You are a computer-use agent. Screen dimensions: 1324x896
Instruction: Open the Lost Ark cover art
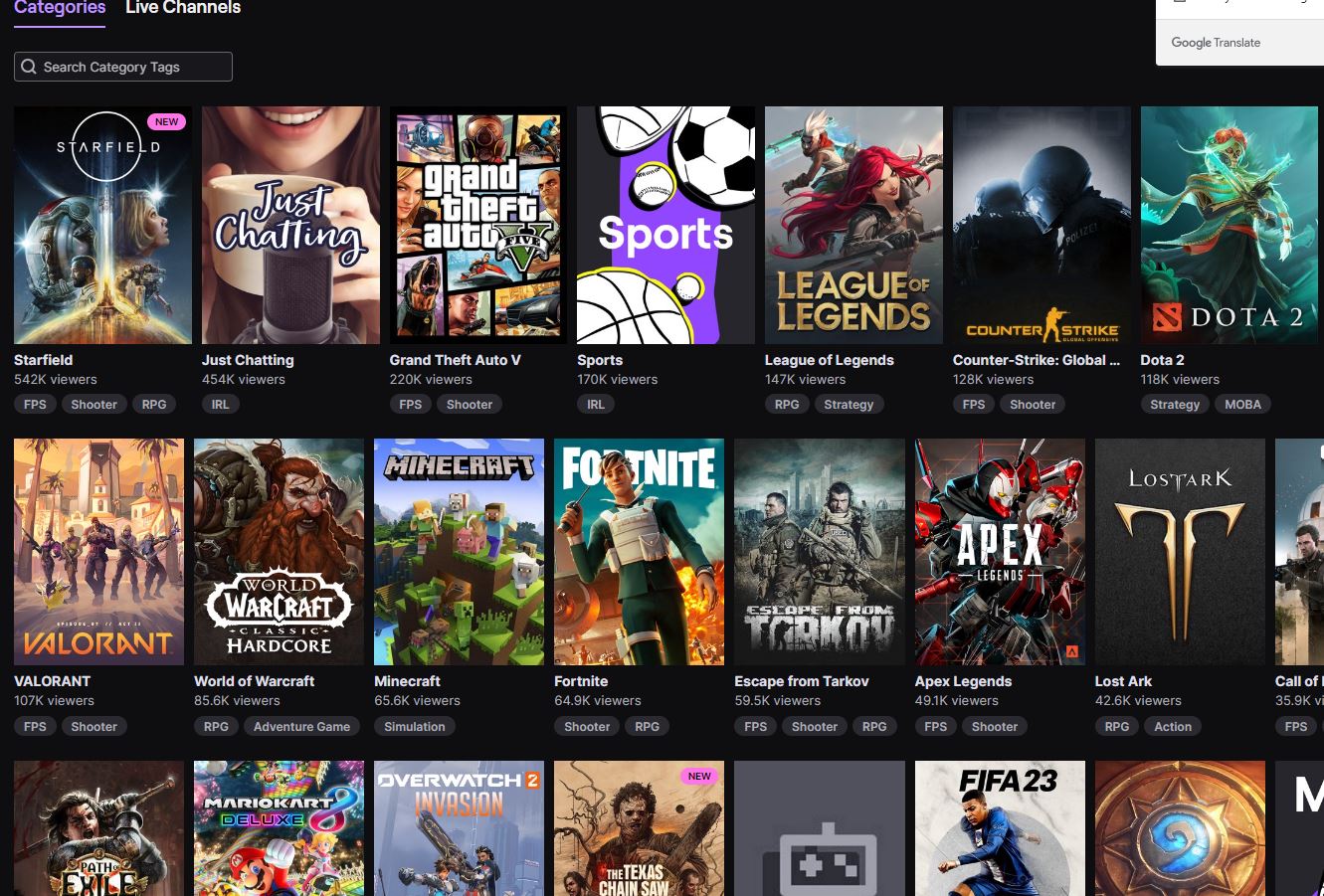coord(1180,552)
